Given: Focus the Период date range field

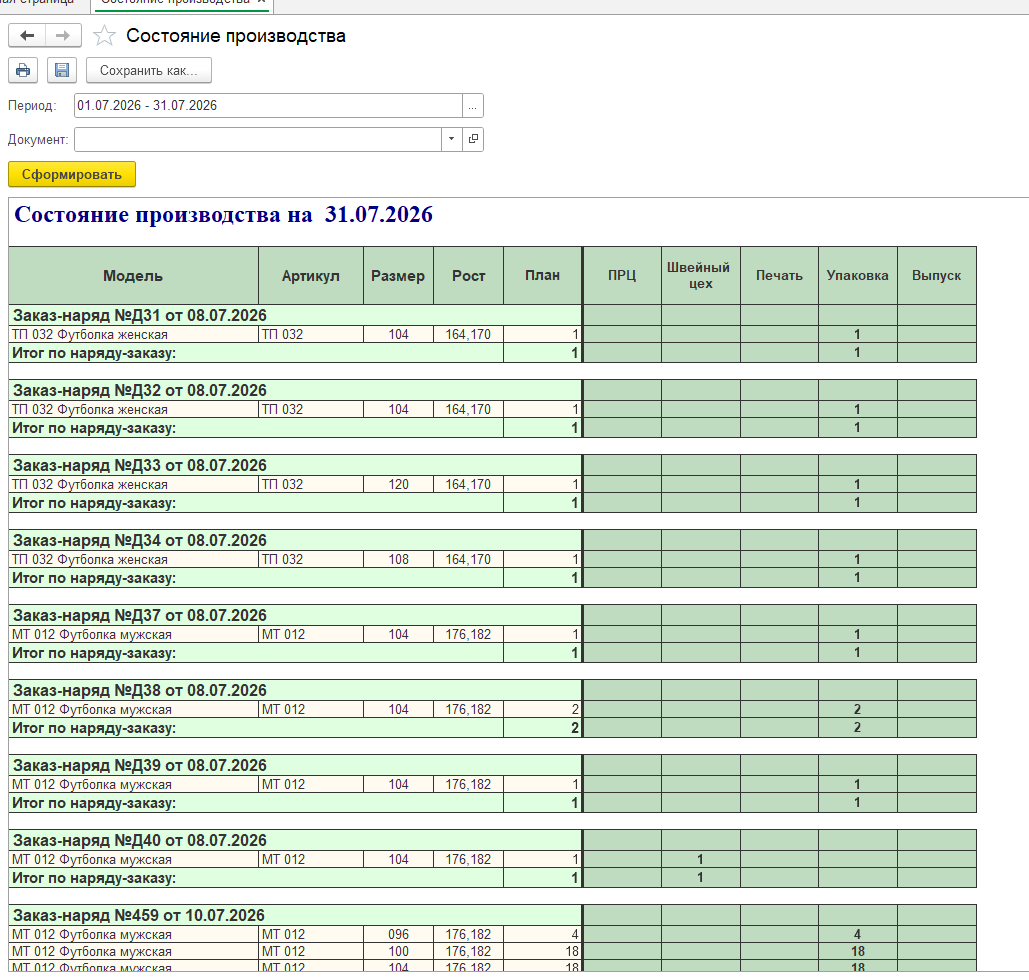Looking at the screenshot, I should [x=268, y=106].
